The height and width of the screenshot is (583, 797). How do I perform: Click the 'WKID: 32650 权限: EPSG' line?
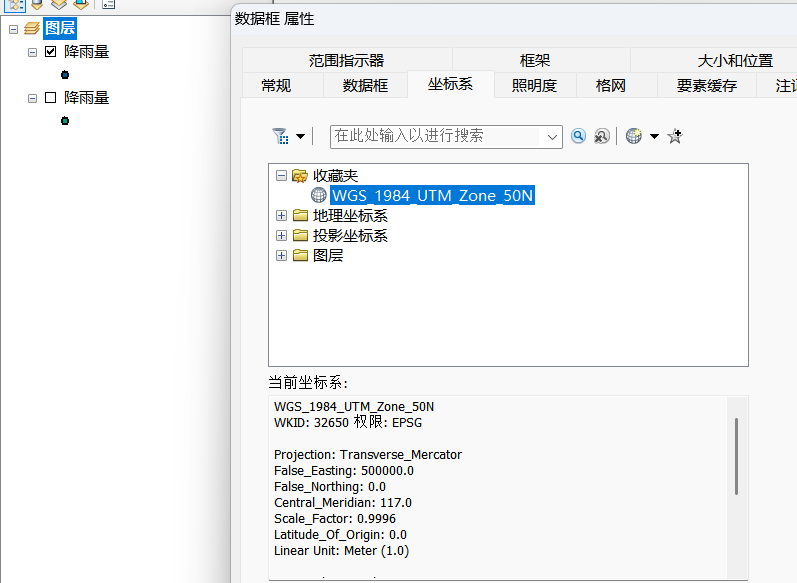[348, 422]
